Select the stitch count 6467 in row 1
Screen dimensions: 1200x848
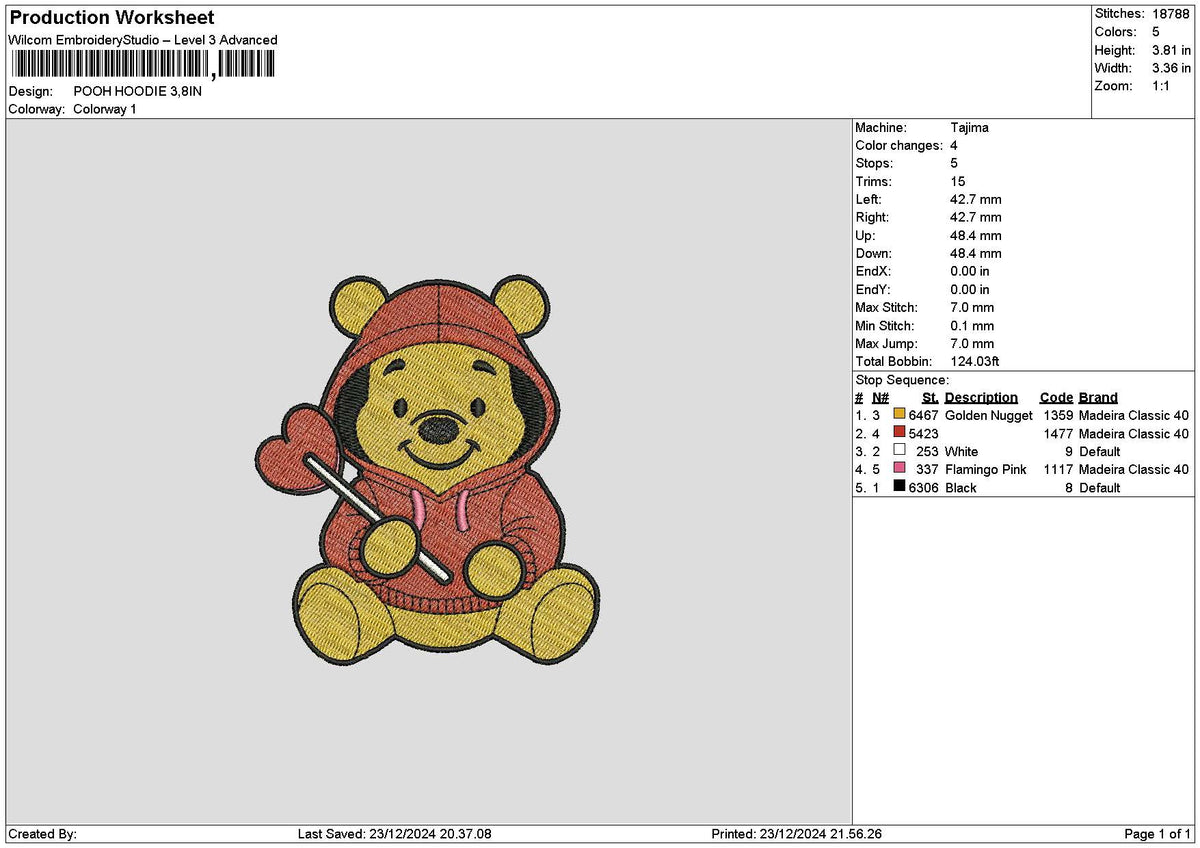[x=923, y=416]
